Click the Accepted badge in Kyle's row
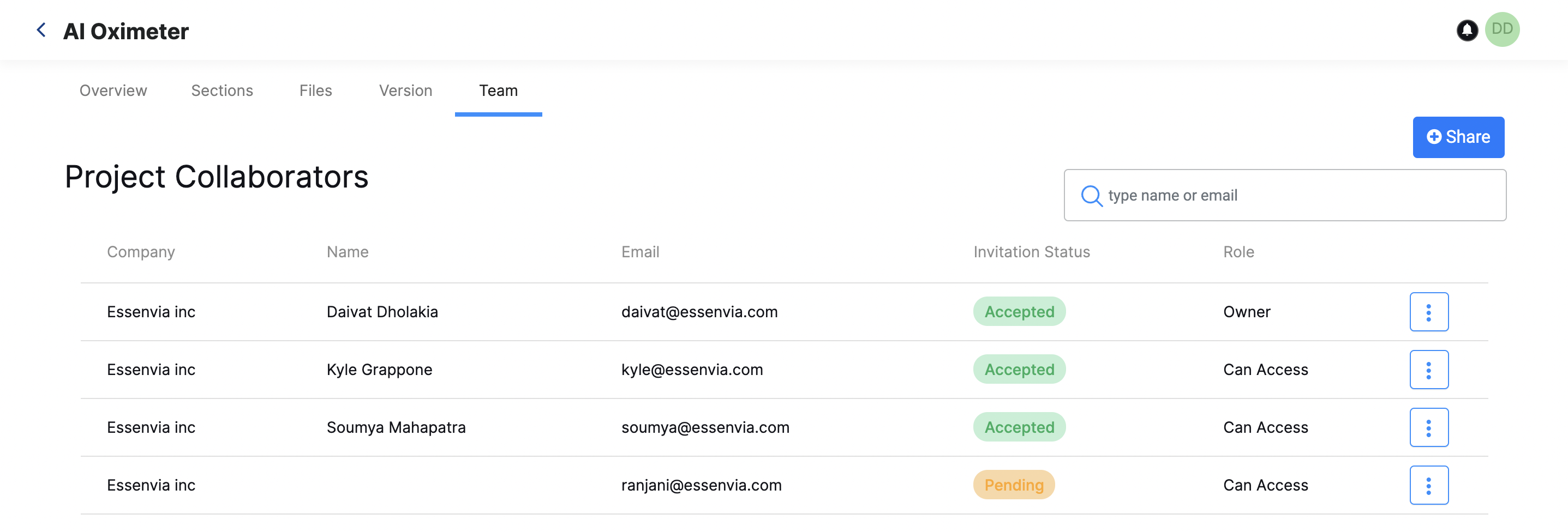The width and height of the screenshot is (1568, 532). click(1020, 369)
